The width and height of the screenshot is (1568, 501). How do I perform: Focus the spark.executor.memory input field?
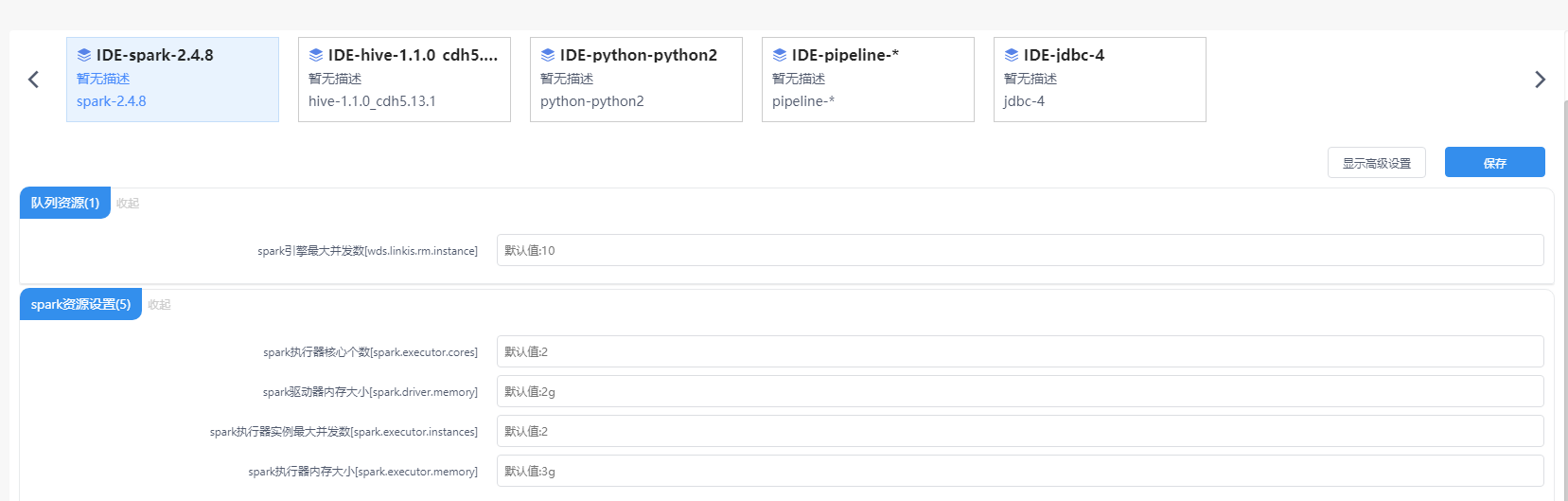pyautogui.click(x=1020, y=471)
